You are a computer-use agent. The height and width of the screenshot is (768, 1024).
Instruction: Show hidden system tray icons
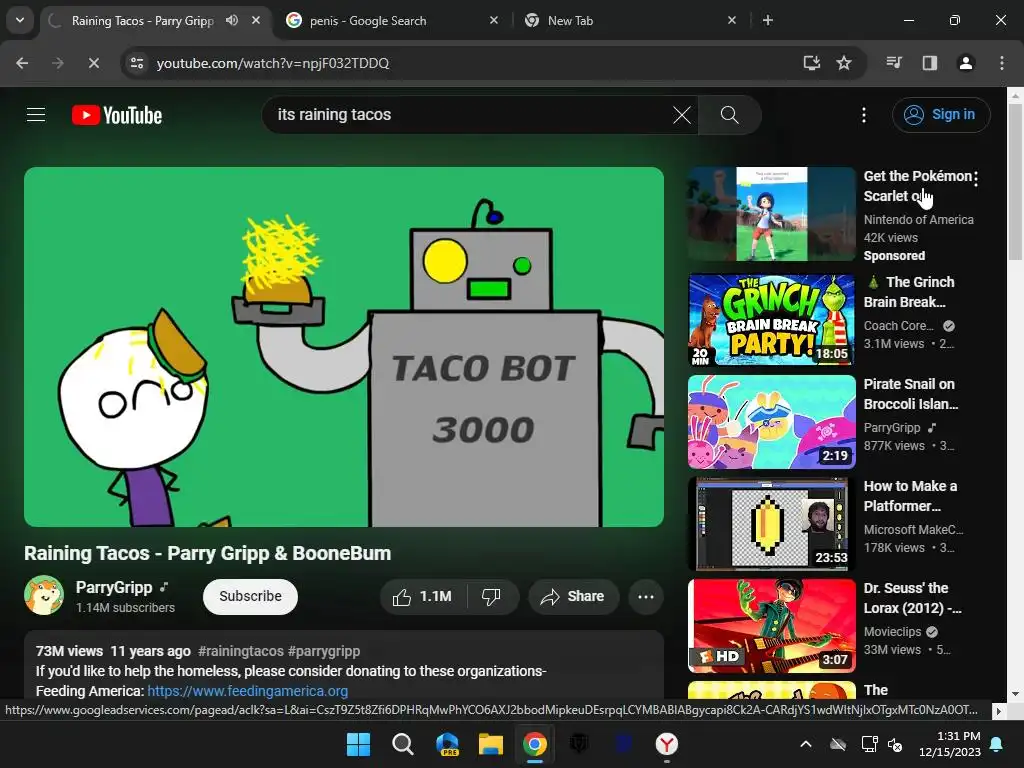click(x=806, y=744)
